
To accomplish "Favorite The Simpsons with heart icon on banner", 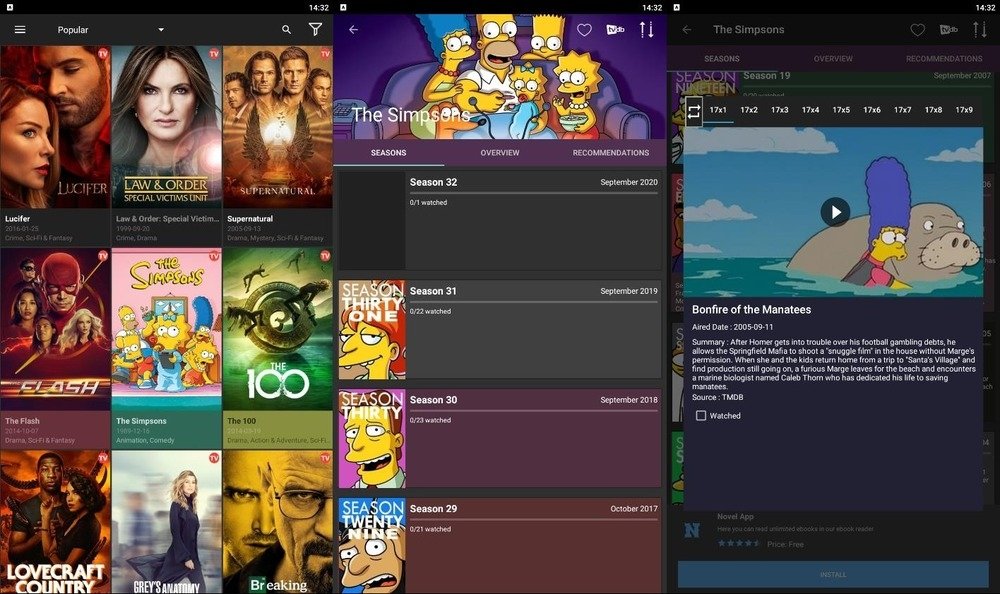I will coord(584,29).
